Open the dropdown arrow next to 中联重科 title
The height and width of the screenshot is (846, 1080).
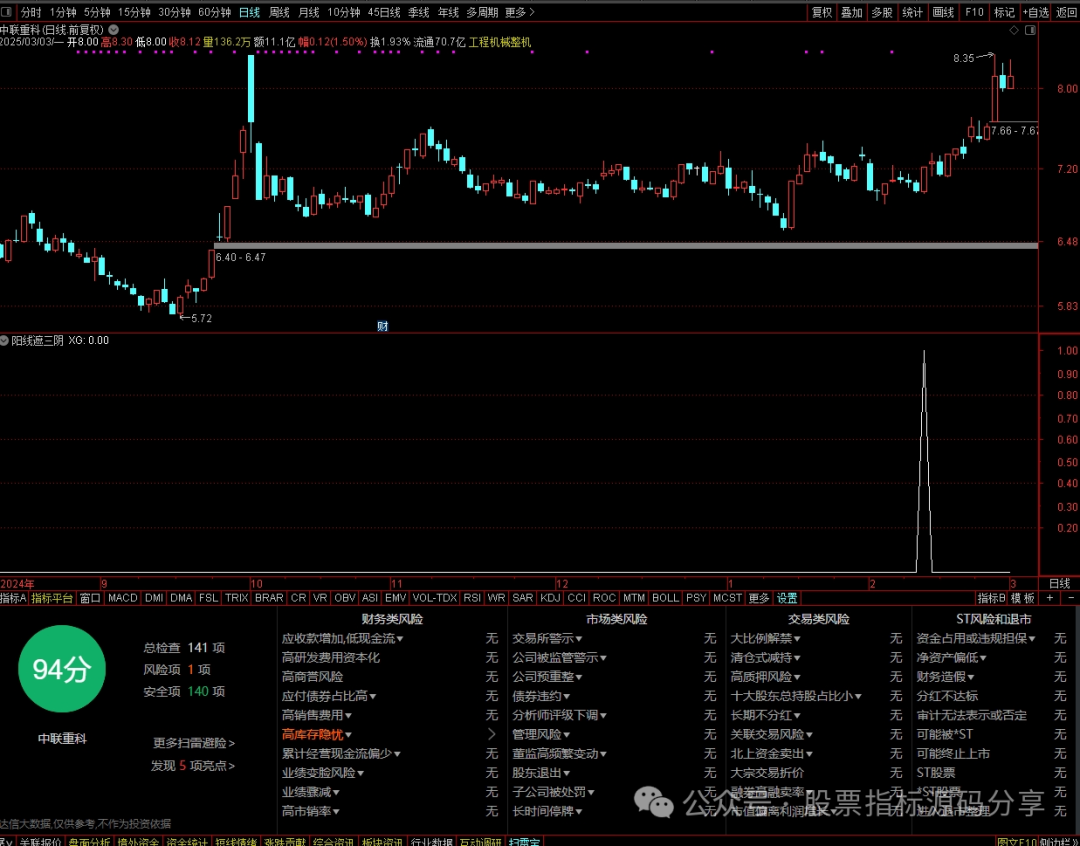(114, 30)
